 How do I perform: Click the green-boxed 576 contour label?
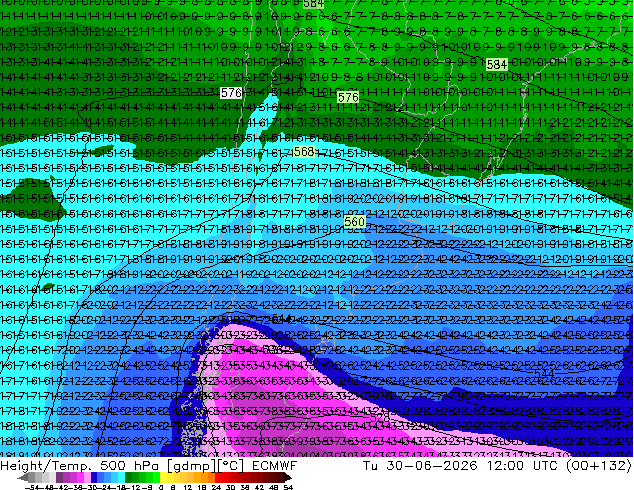348,97
